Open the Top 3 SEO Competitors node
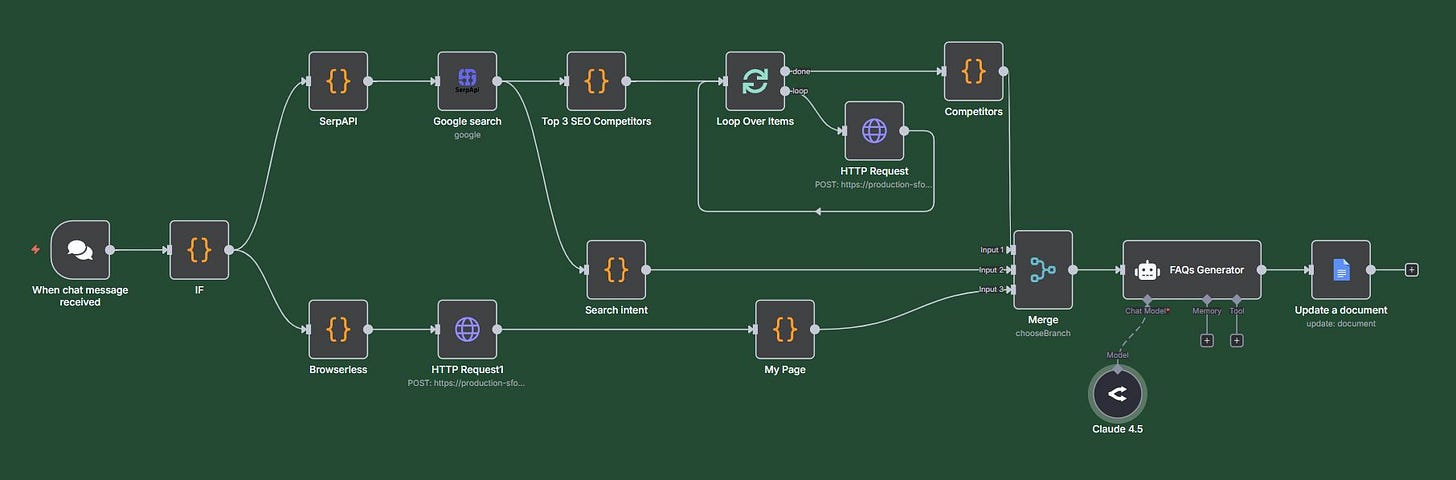 click(x=596, y=81)
